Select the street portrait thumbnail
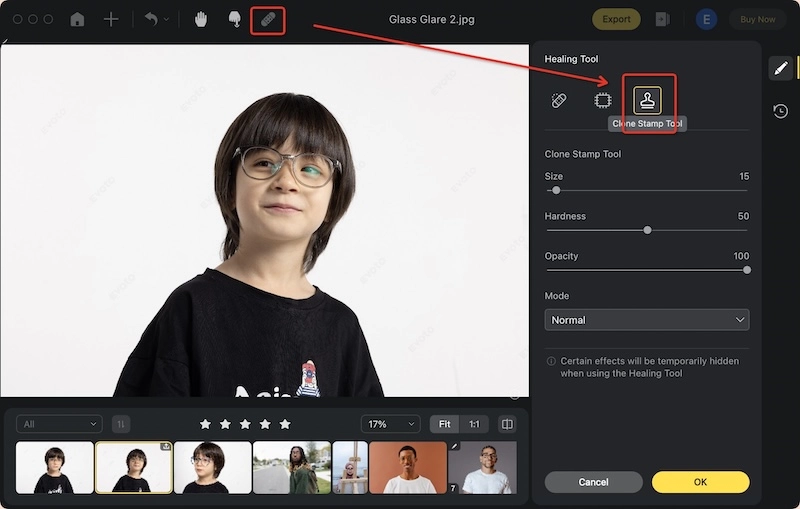 (292, 468)
